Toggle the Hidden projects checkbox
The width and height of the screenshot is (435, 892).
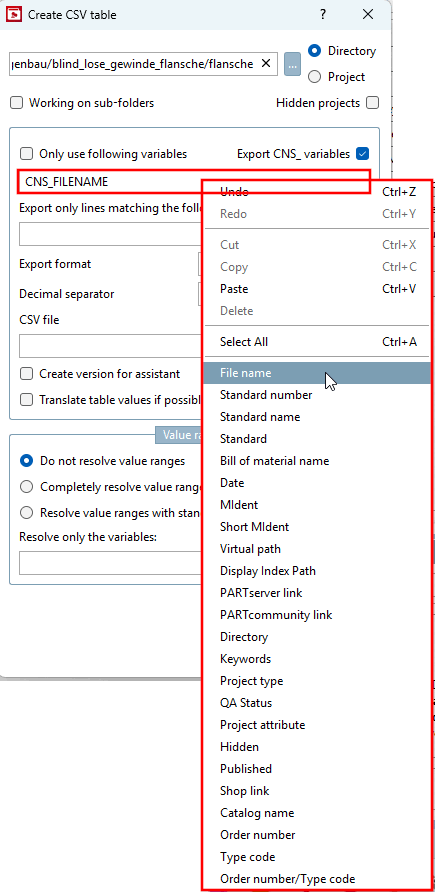[372, 103]
